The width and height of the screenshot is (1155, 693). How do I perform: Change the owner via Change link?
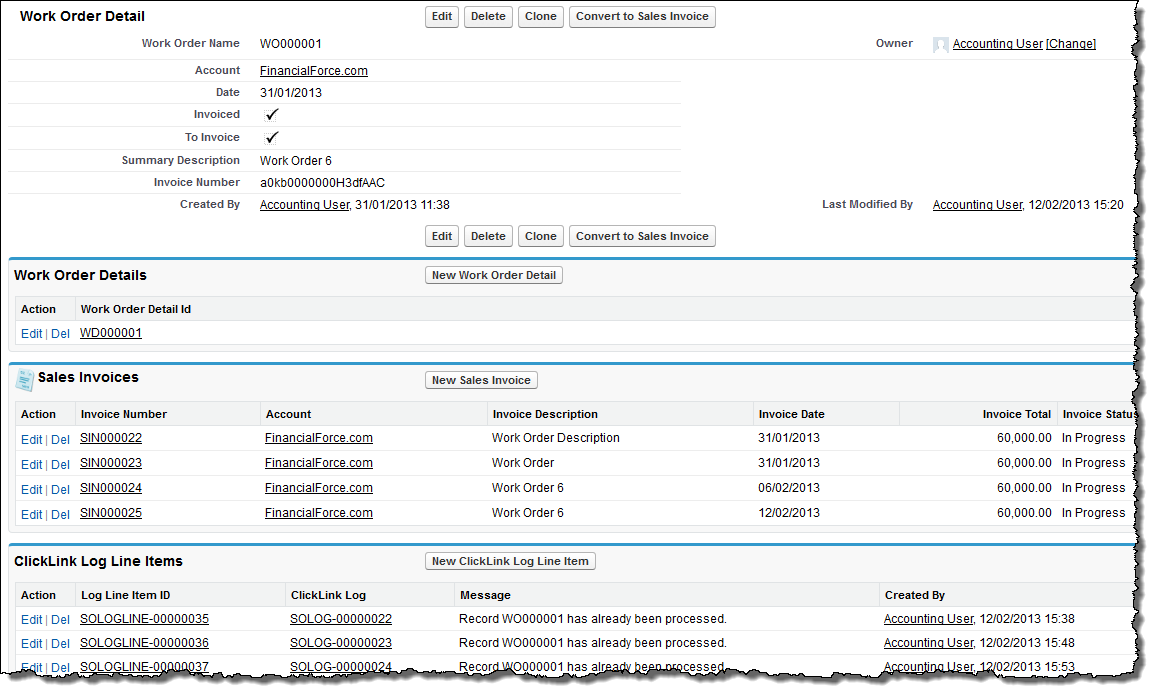click(x=1070, y=44)
